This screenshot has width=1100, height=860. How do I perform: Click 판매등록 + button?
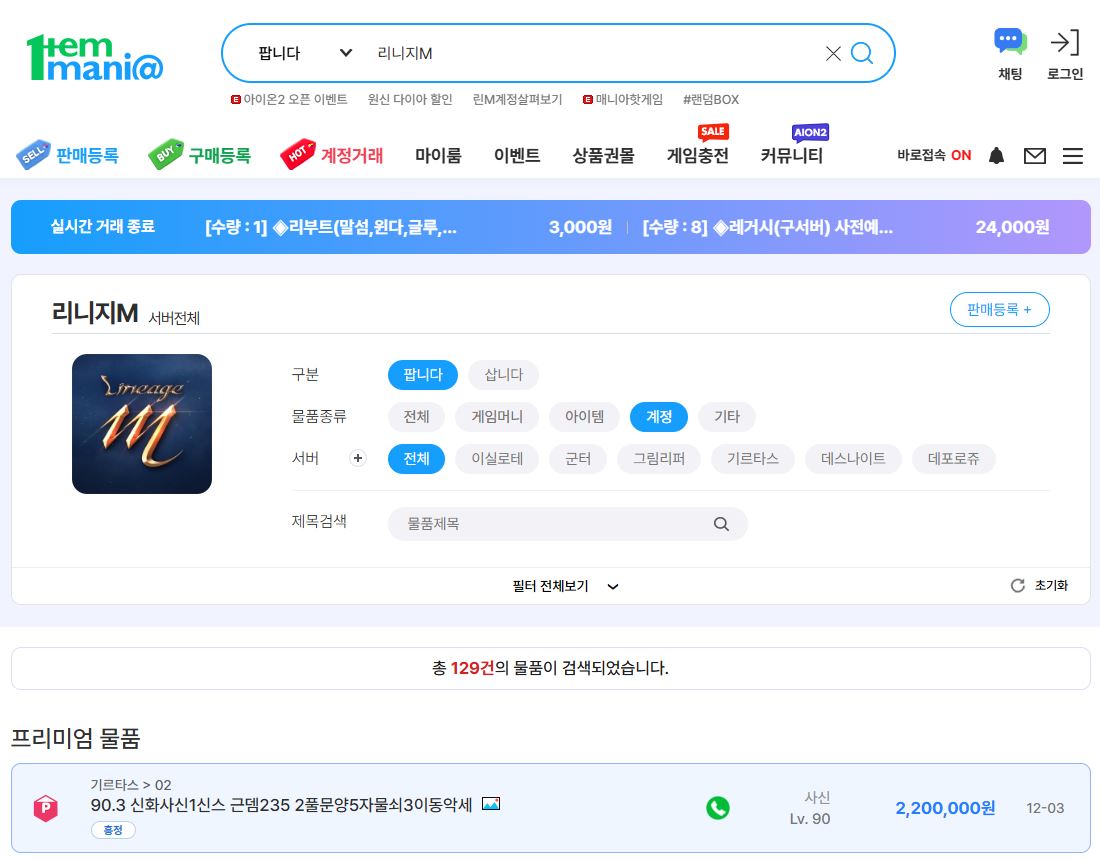(x=999, y=309)
